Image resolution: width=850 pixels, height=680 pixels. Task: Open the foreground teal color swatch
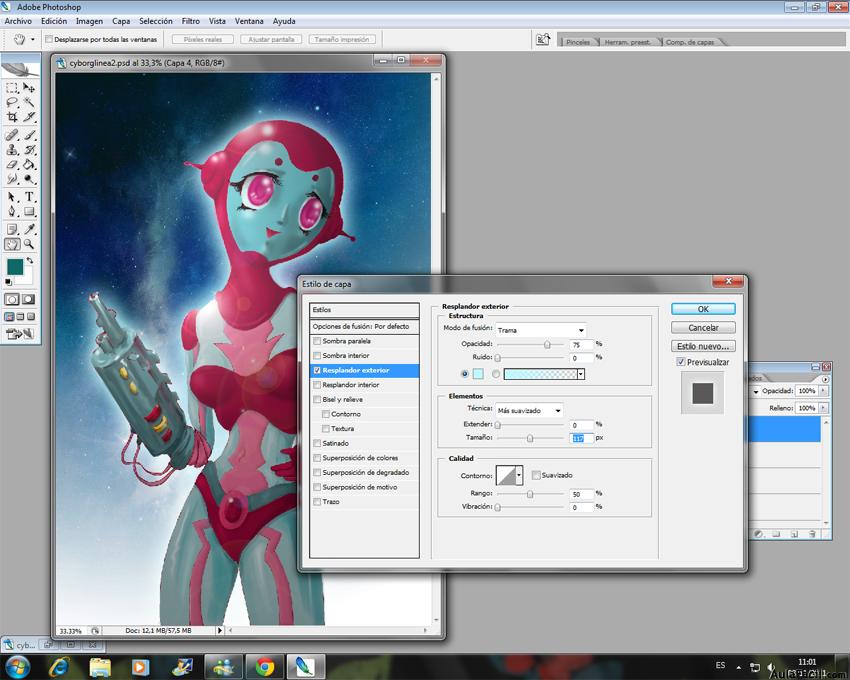[x=15, y=267]
